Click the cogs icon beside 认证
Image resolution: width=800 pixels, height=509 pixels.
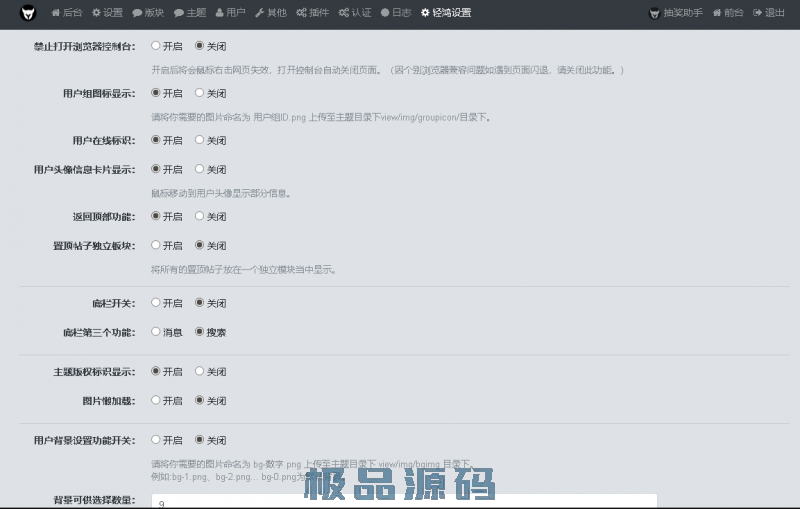[344, 13]
